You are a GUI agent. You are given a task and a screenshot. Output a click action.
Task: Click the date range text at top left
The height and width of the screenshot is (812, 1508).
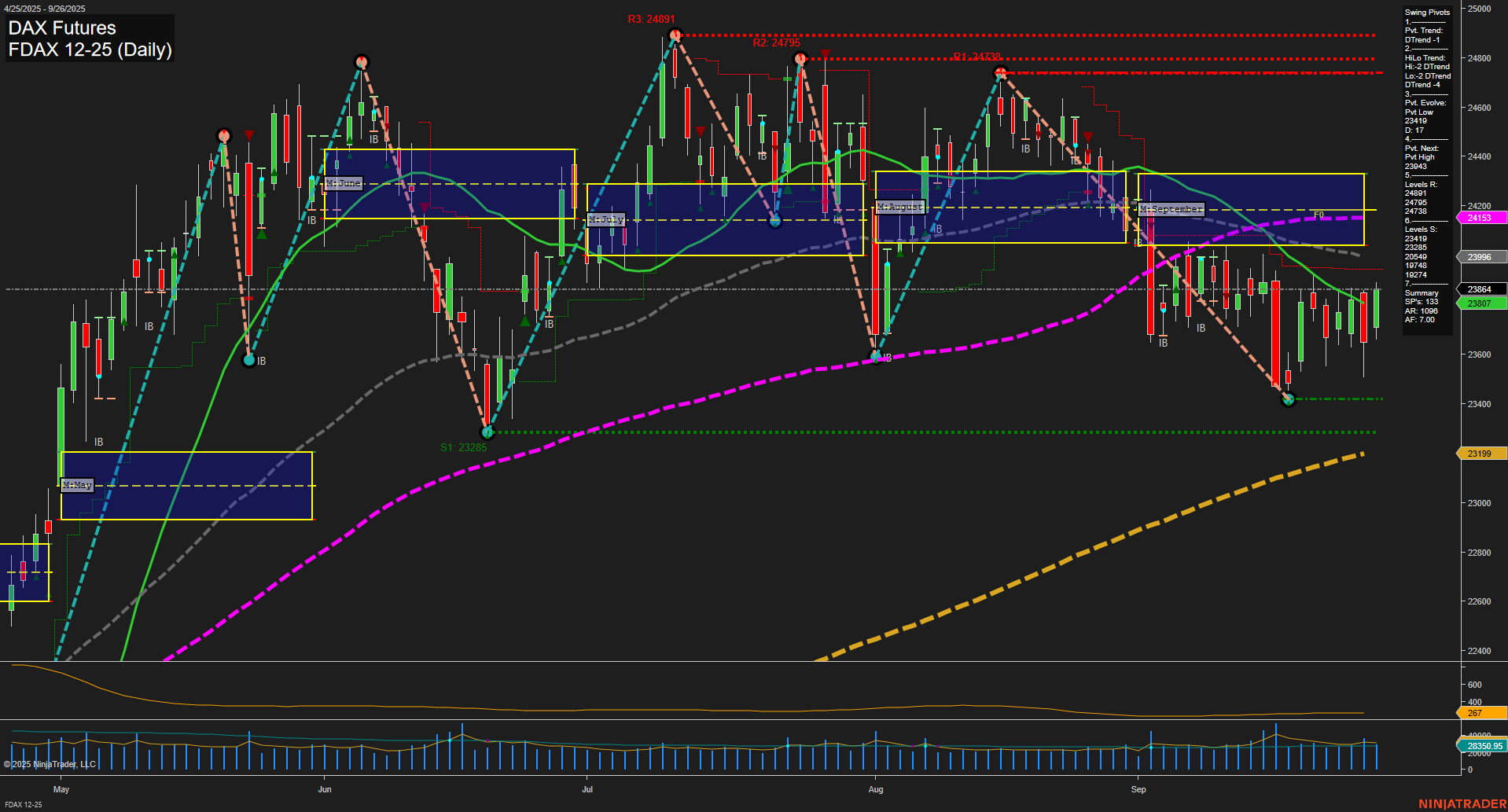point(46,9)
